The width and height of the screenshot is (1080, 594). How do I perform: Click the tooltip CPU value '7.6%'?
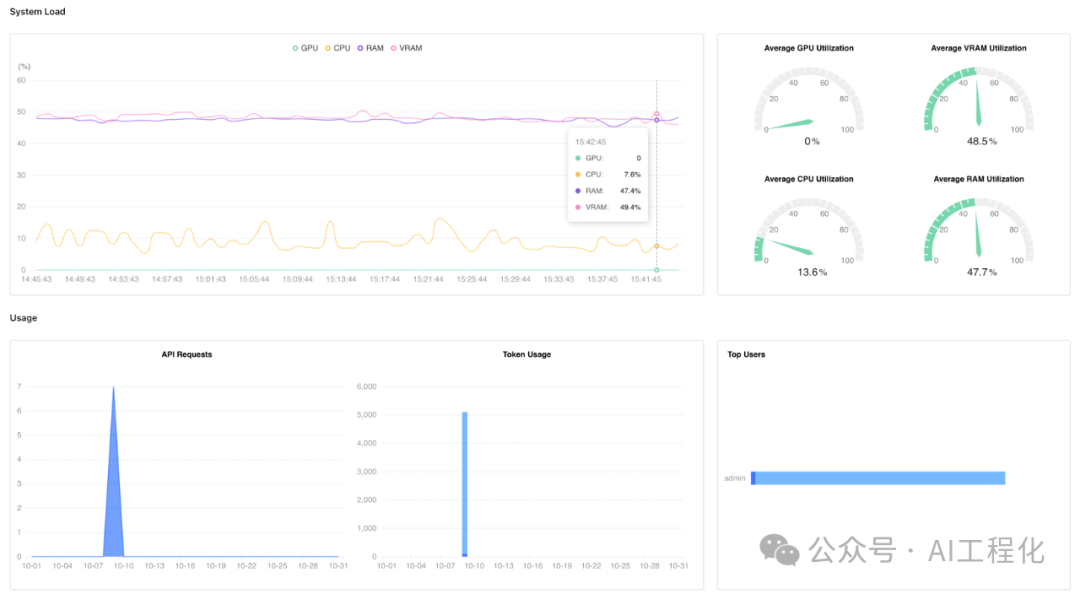[632, 174]
